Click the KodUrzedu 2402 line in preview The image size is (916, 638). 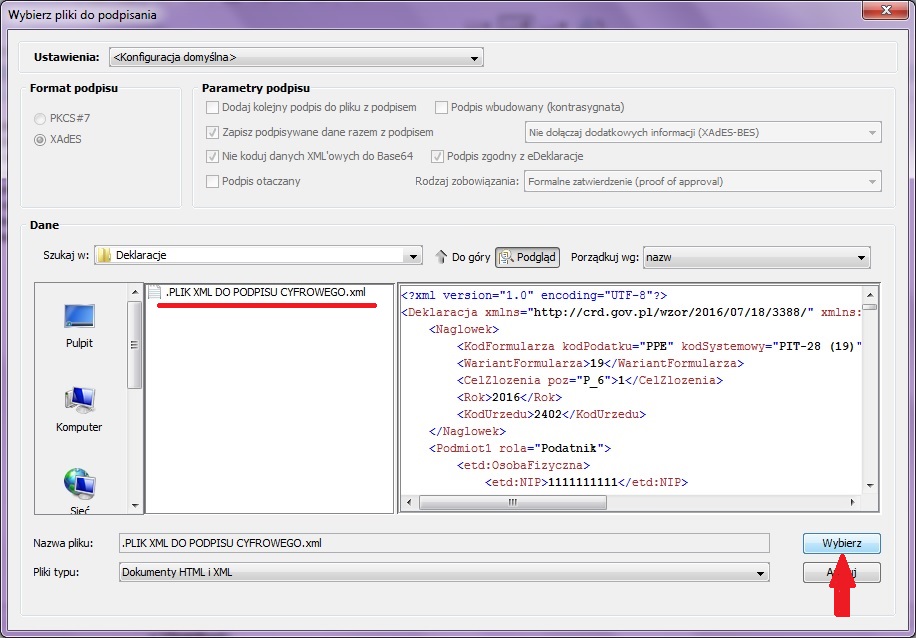552,414
